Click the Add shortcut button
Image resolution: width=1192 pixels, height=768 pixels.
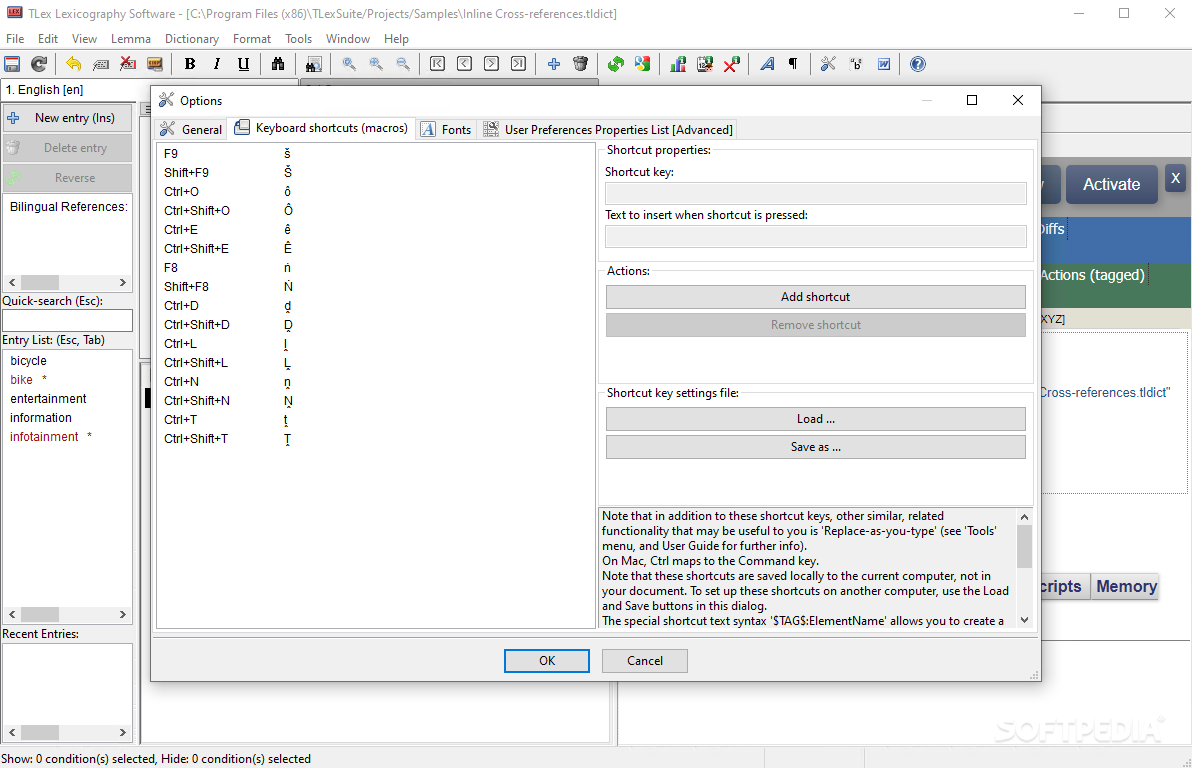pos(816,297)
